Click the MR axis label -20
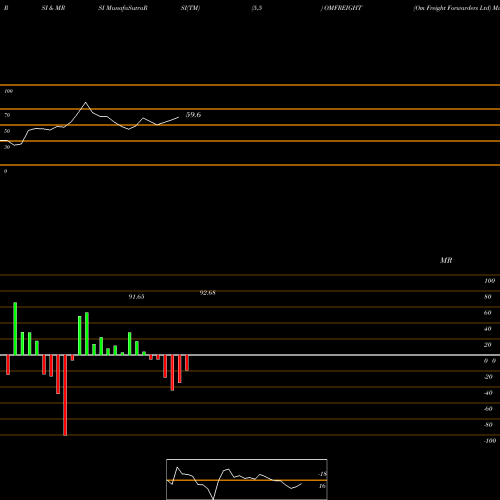The width and height of the screenshot is (500, 500). 488,377
